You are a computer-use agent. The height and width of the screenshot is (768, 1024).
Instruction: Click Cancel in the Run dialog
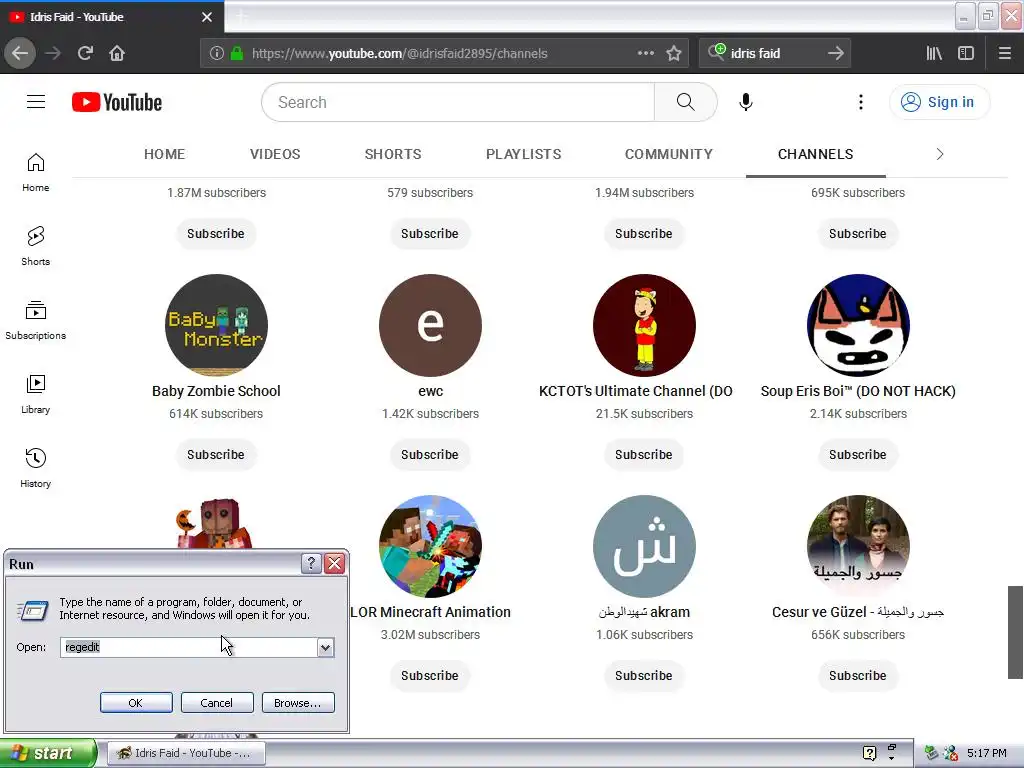[x=217, y=703]
